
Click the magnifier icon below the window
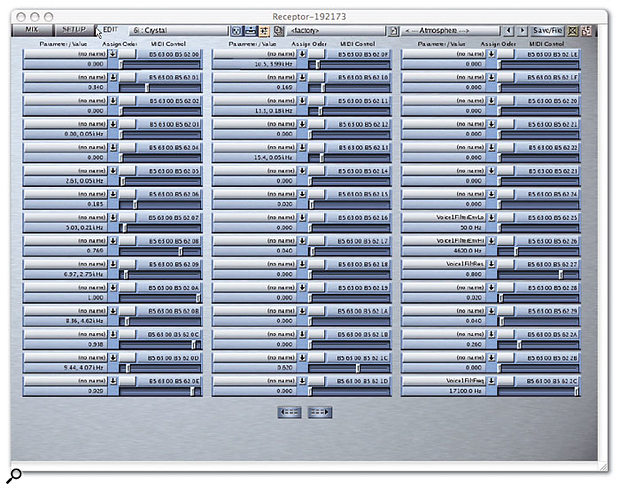(x=14, y=475)
